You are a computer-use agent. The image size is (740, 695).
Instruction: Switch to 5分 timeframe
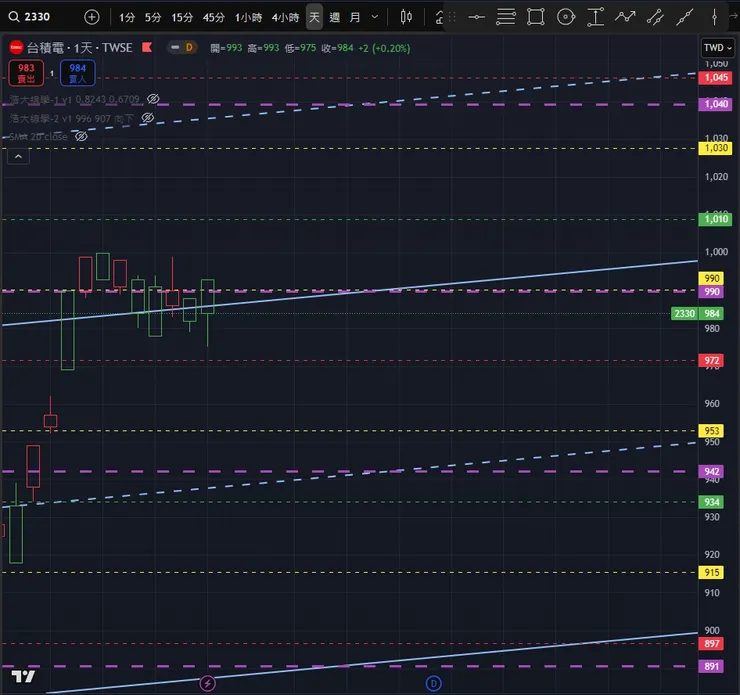(153, 17)
